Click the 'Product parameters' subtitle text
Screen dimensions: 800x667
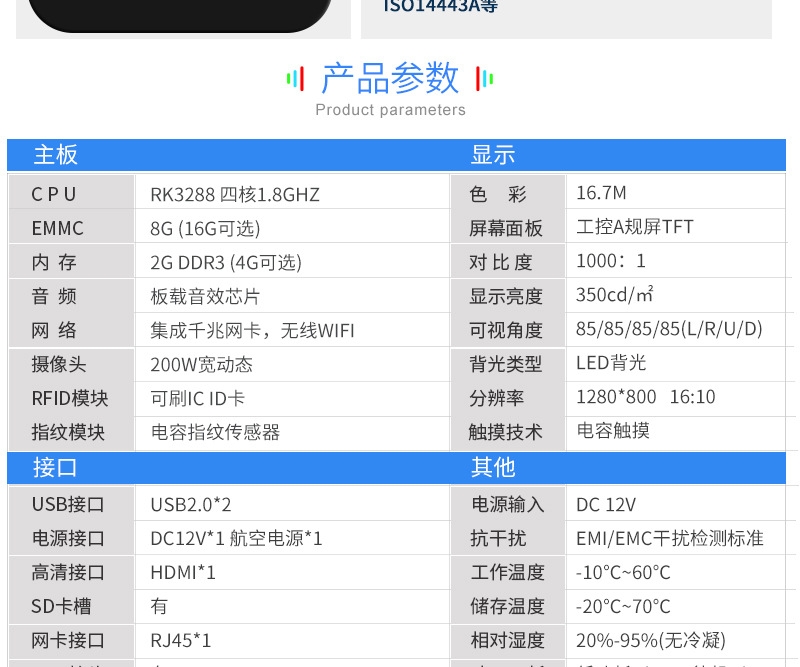pyautogui.click(x=390, y=110)
